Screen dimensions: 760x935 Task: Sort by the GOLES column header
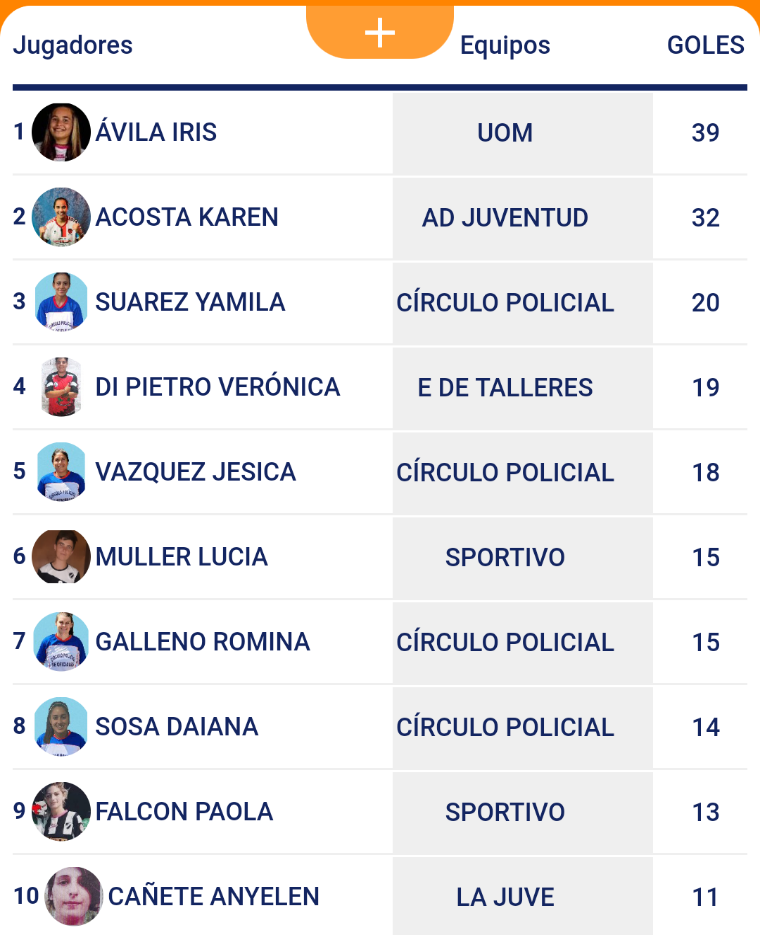(x=705, y=45)
